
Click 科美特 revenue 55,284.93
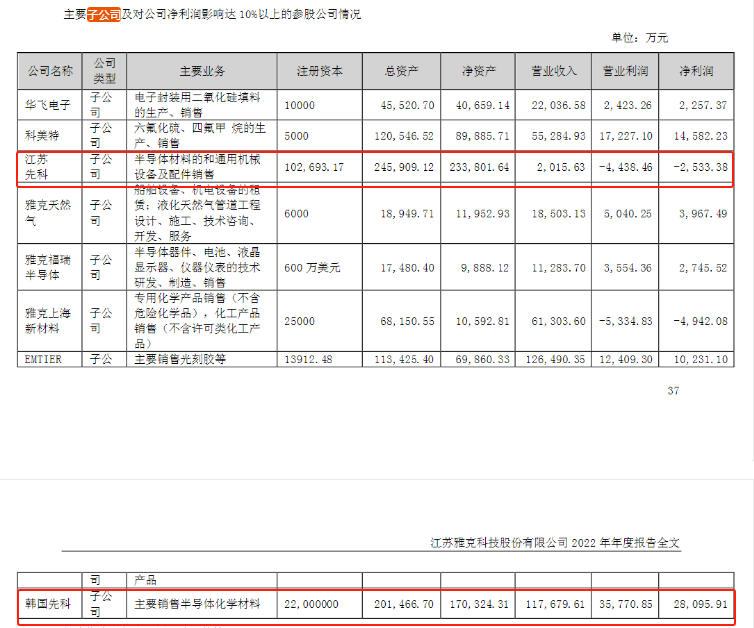pos(558,136)
